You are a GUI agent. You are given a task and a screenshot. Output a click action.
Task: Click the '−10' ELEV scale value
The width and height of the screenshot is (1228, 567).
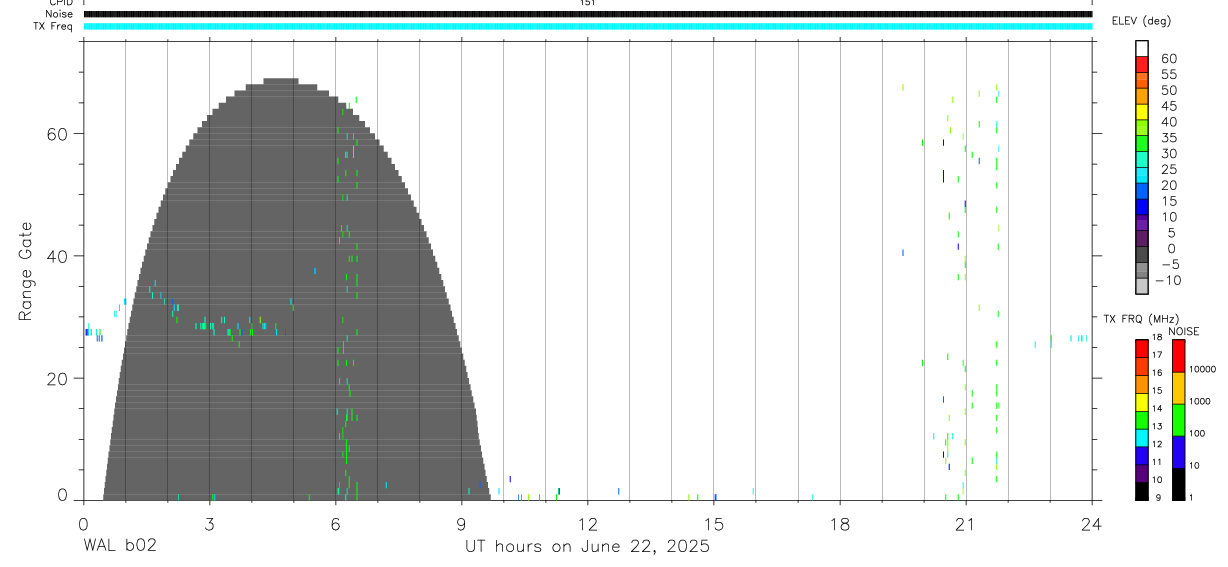point(1168,280)
